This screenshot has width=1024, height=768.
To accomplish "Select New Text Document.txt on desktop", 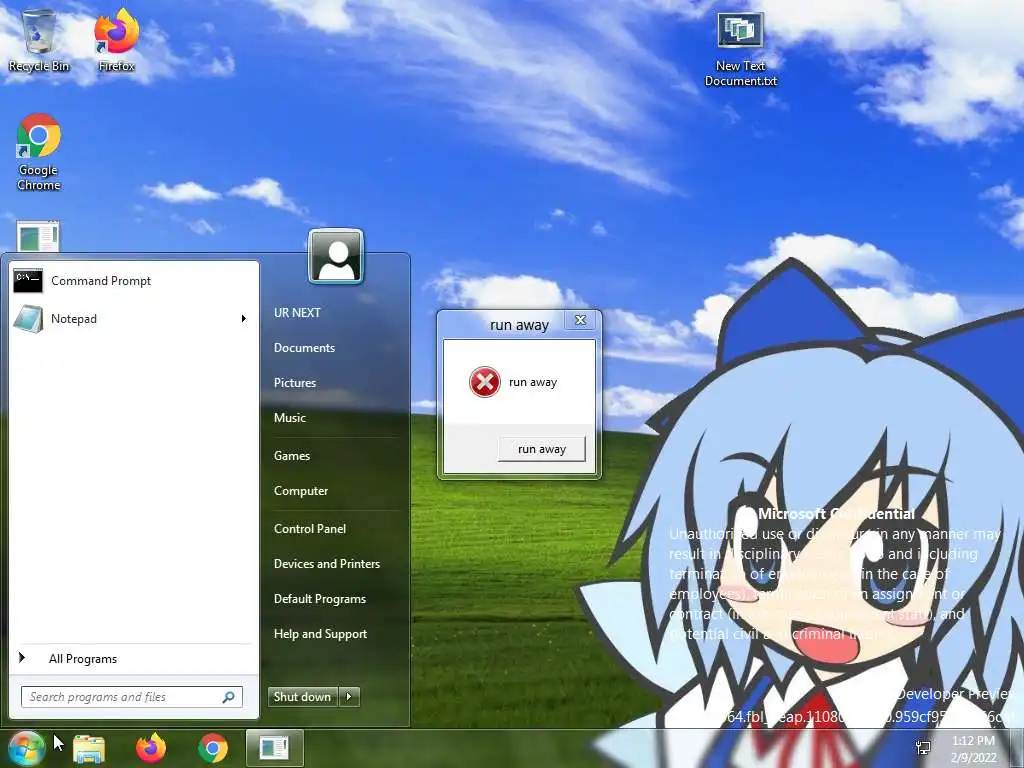I will pos(741,50).
